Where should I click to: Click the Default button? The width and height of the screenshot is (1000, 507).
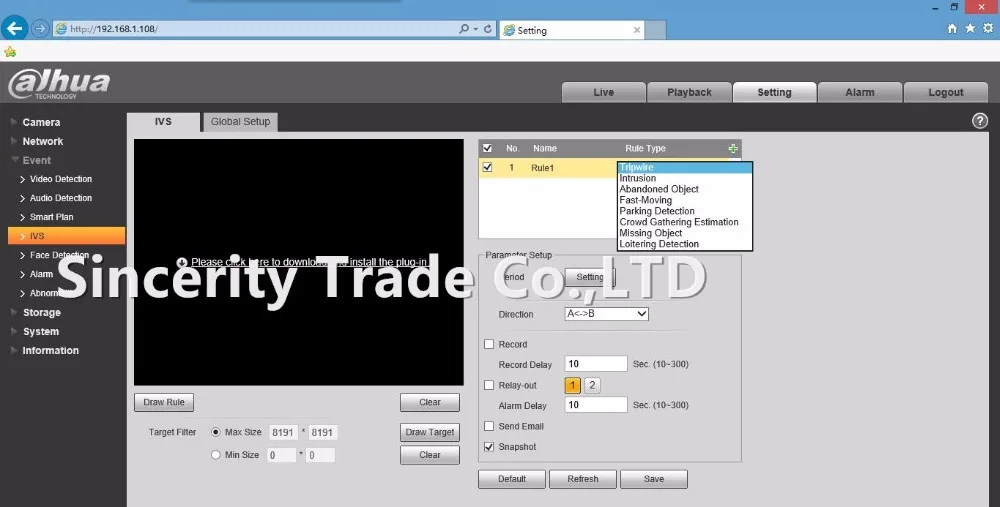(x=512, y=479)
